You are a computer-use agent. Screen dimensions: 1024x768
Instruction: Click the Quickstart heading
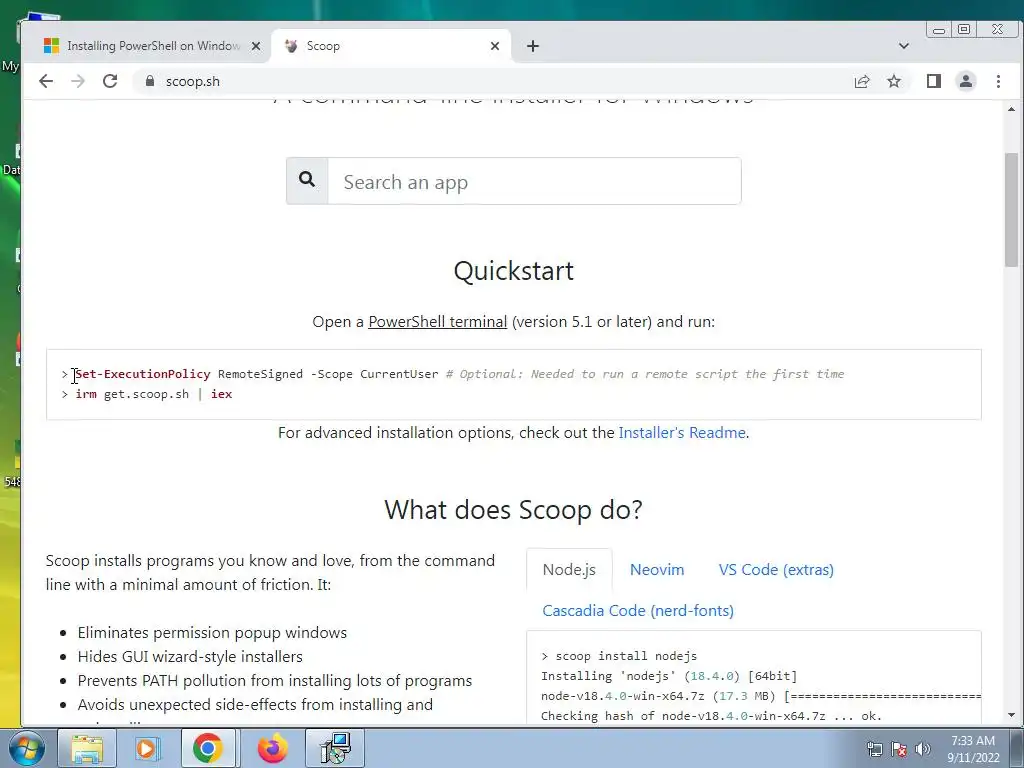[513, 271]
